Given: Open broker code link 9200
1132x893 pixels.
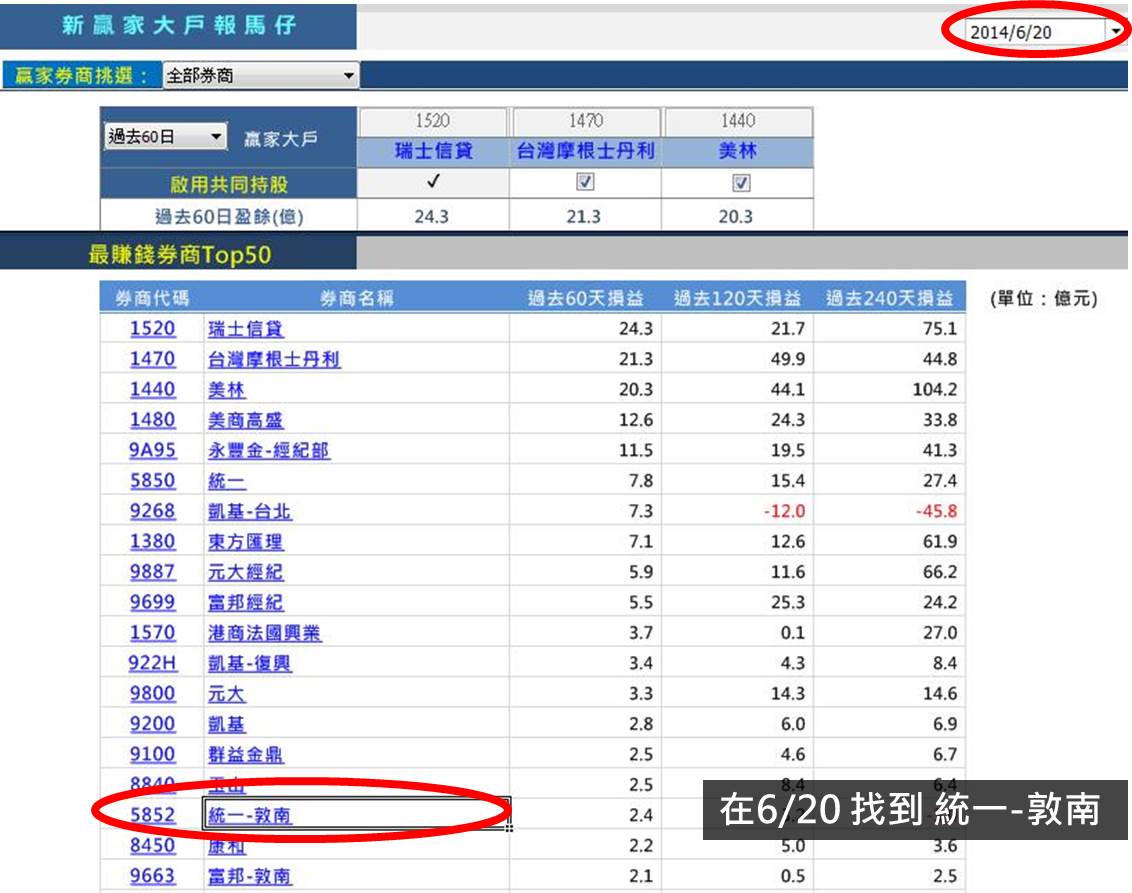Looking at the screenshot, I should click(152, 723).
